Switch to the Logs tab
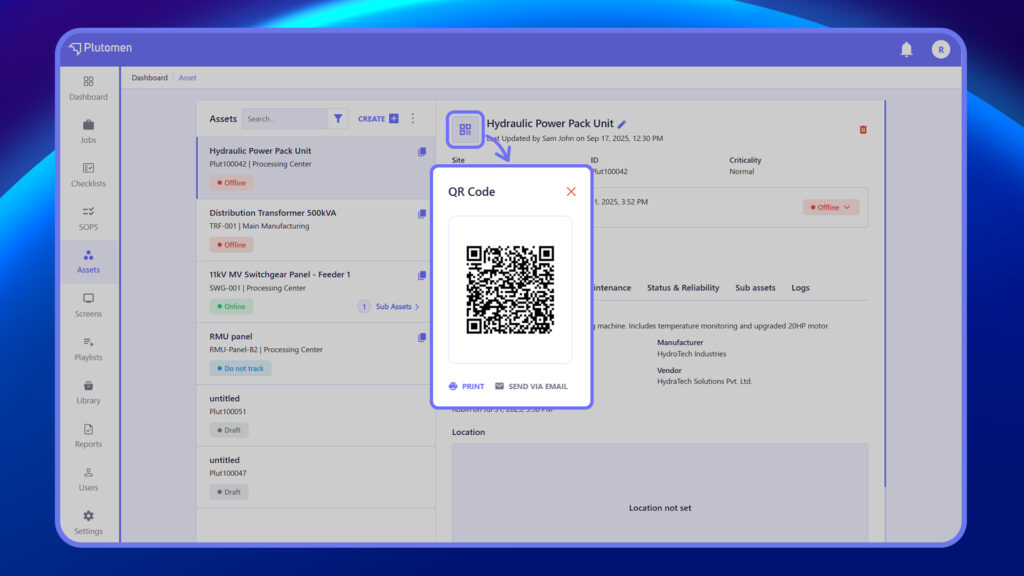1024x576 pixels. tap(800, 287)
